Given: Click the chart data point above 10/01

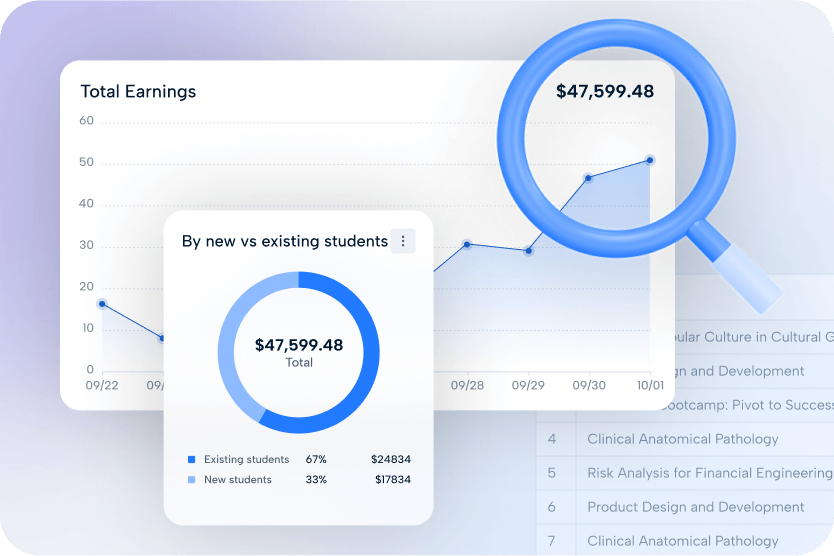Looking at the screenshot, I should tap(650, 160).
